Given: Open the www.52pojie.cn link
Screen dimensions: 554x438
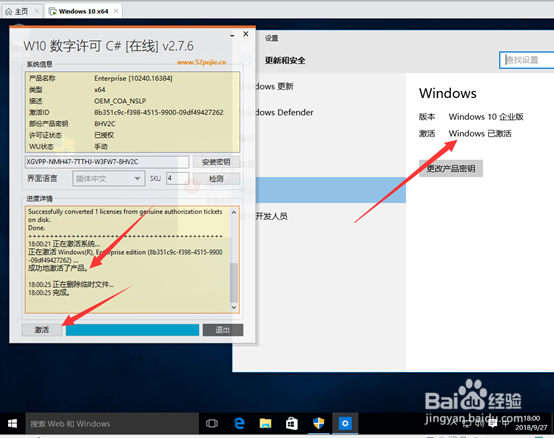Looking at the screenshot, I should (201, 62).
